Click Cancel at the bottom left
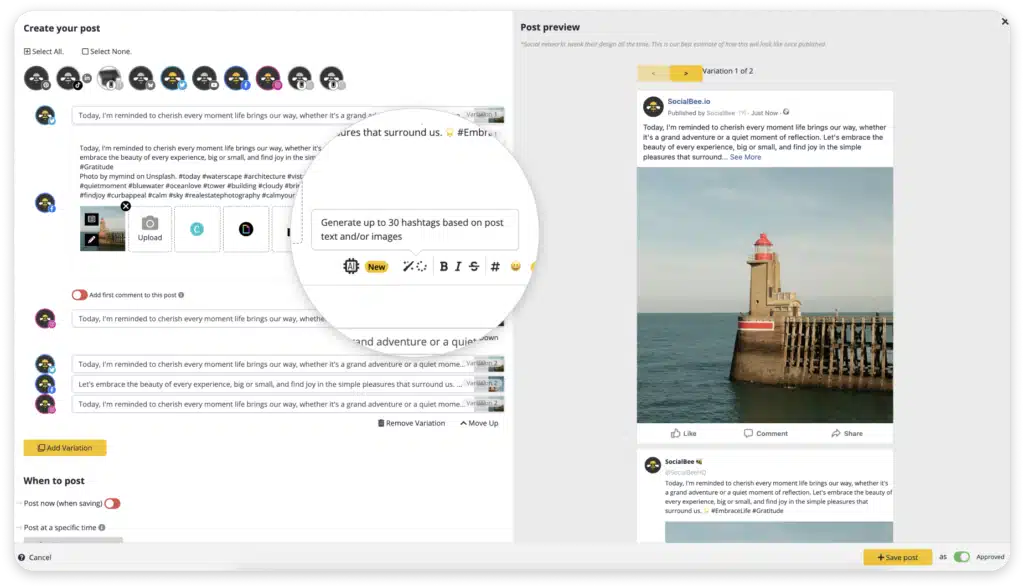Screen dimensions: 1024x588 [40, 557]
